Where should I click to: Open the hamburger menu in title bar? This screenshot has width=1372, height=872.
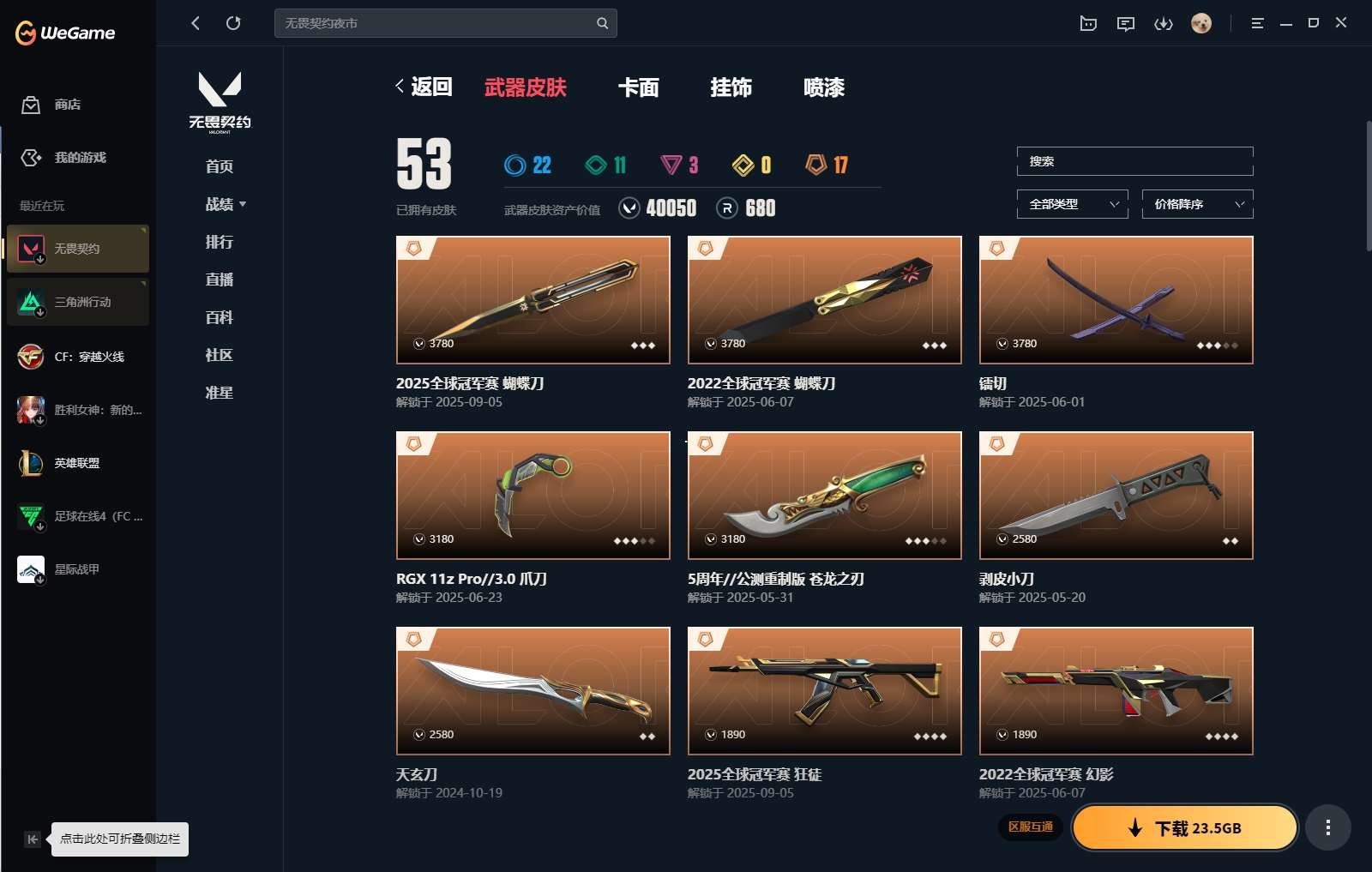(1257, 23)
